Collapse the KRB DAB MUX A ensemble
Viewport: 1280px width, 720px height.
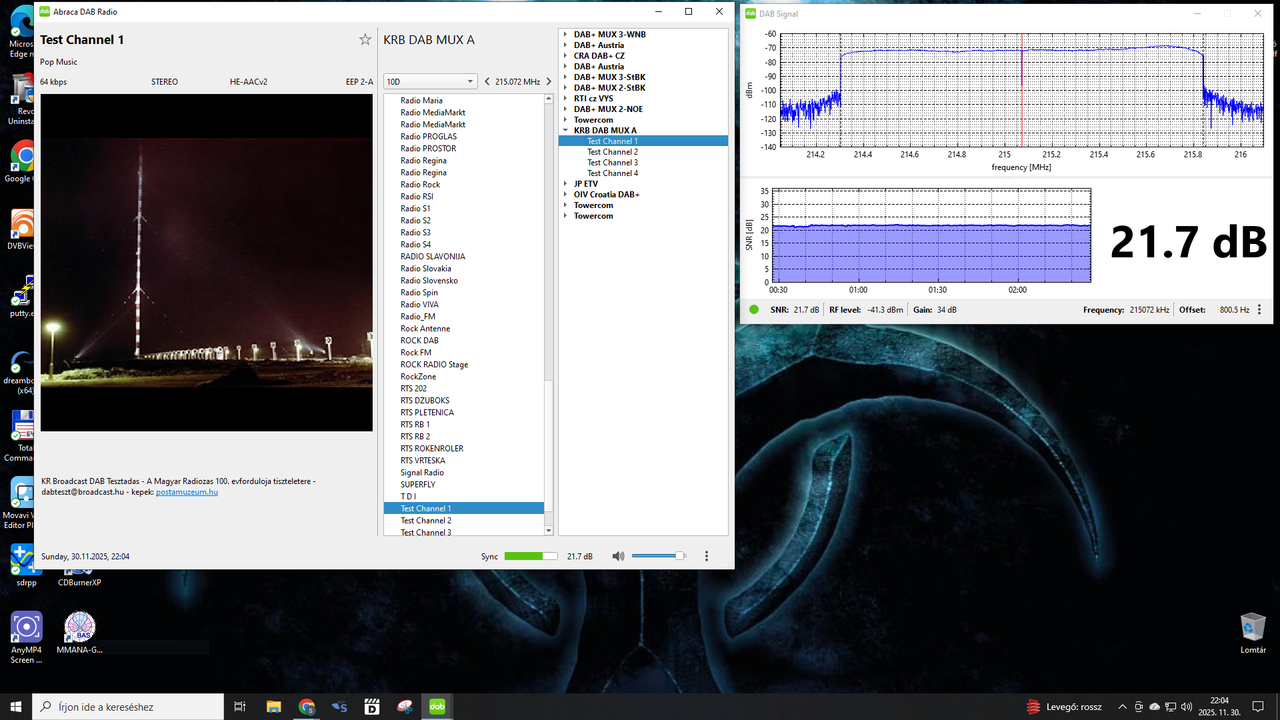tap(565, 131)
